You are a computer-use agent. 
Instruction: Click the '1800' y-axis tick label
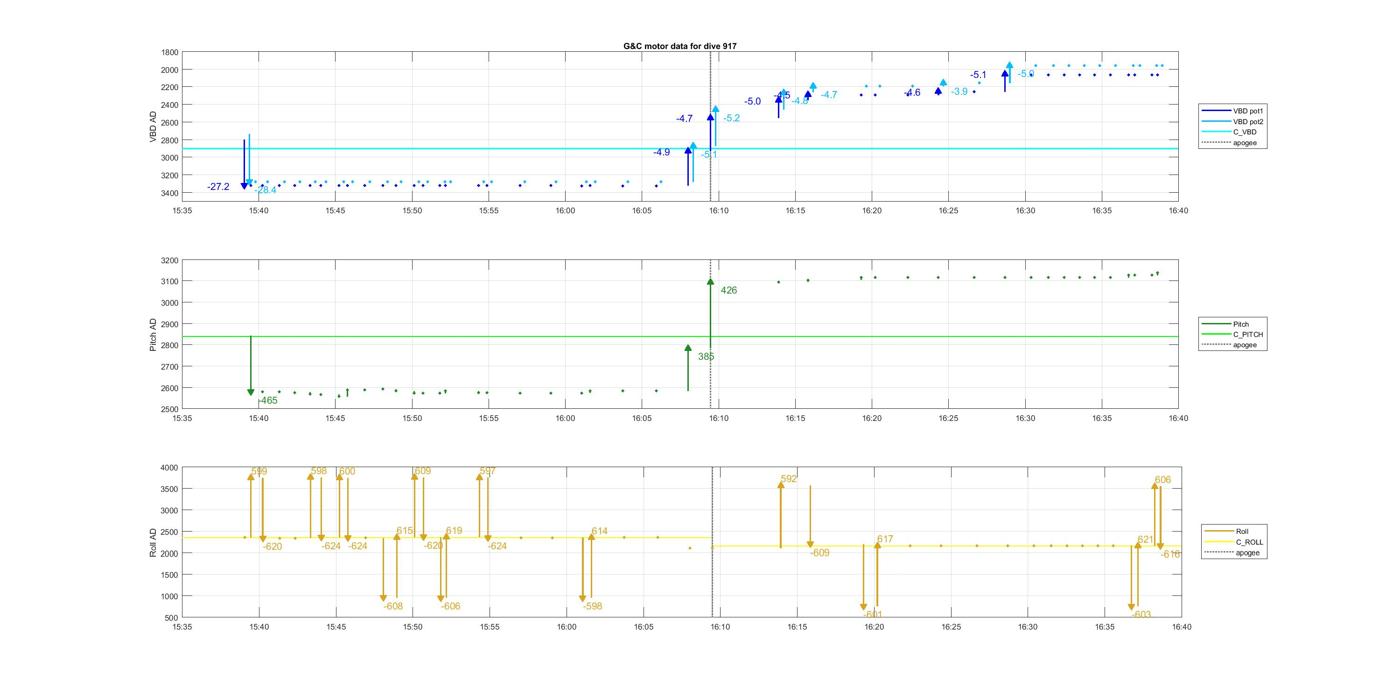170,52
